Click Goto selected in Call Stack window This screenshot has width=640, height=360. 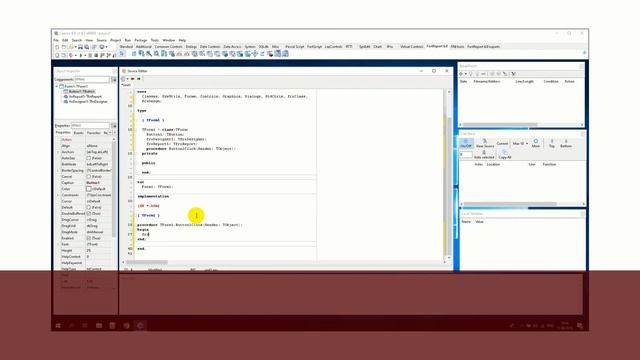pyautogui.click(x=484, y=154)
